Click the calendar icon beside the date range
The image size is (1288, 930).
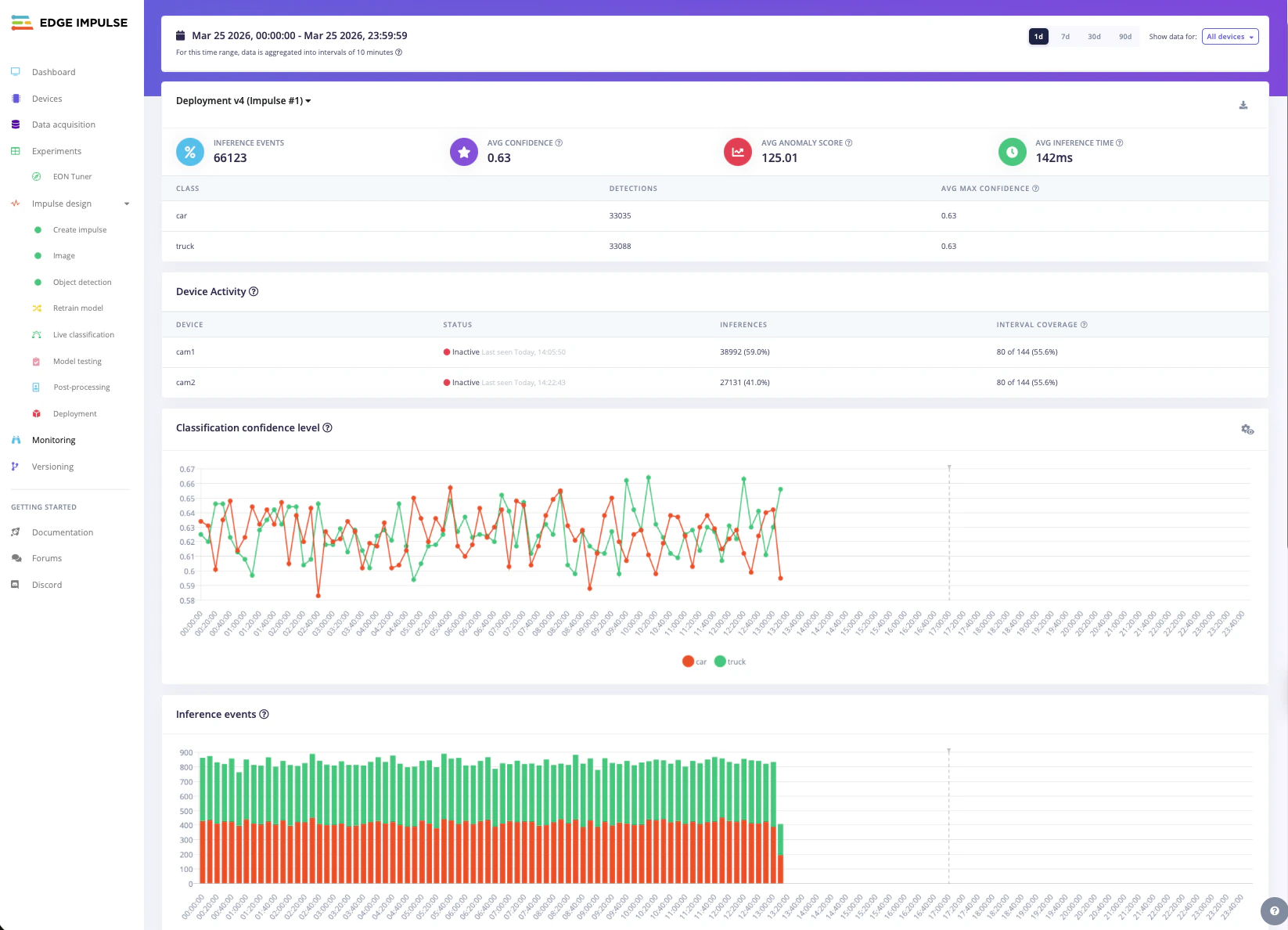181,36
